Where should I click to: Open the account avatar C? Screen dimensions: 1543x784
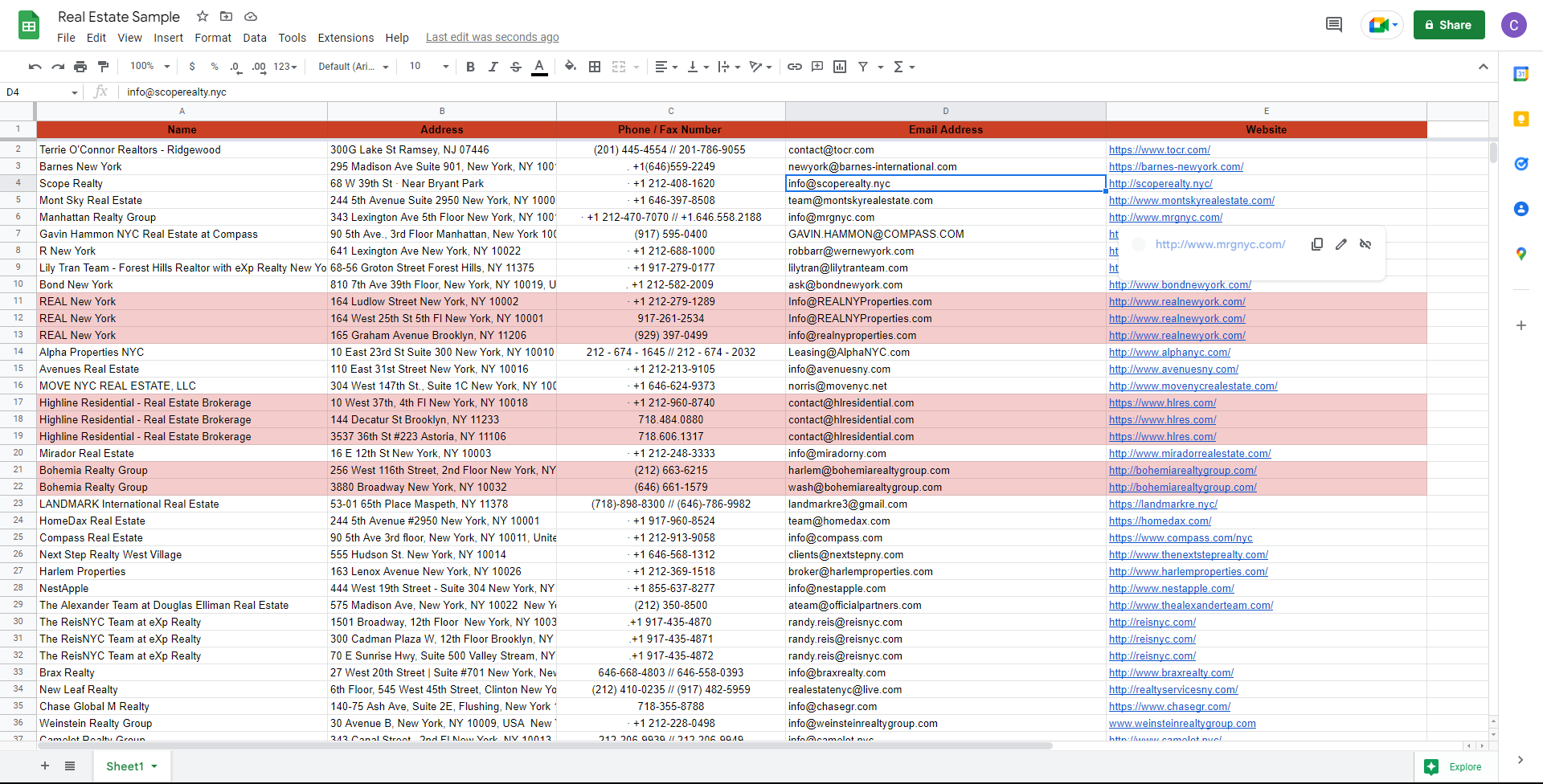(1514, 25)
